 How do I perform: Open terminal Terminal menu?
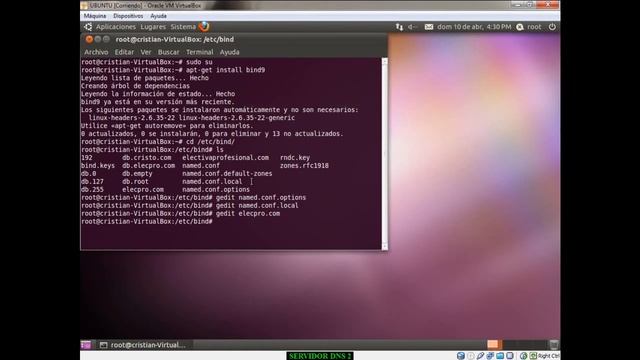click(x=200, y=52)
